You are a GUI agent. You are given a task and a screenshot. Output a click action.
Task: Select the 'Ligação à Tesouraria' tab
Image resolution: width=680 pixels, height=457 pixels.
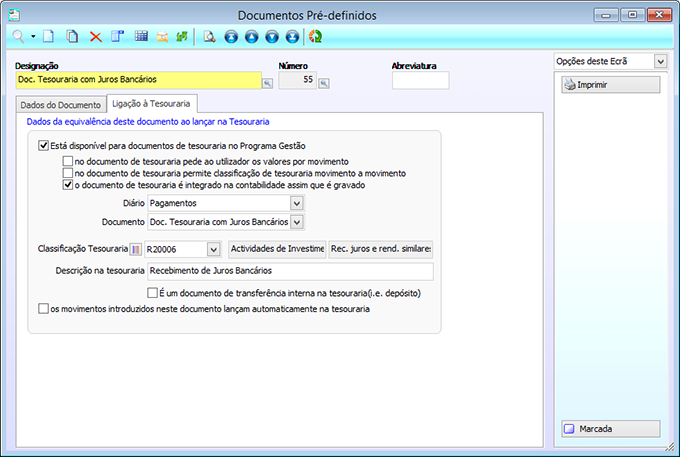tap(151, 104)
